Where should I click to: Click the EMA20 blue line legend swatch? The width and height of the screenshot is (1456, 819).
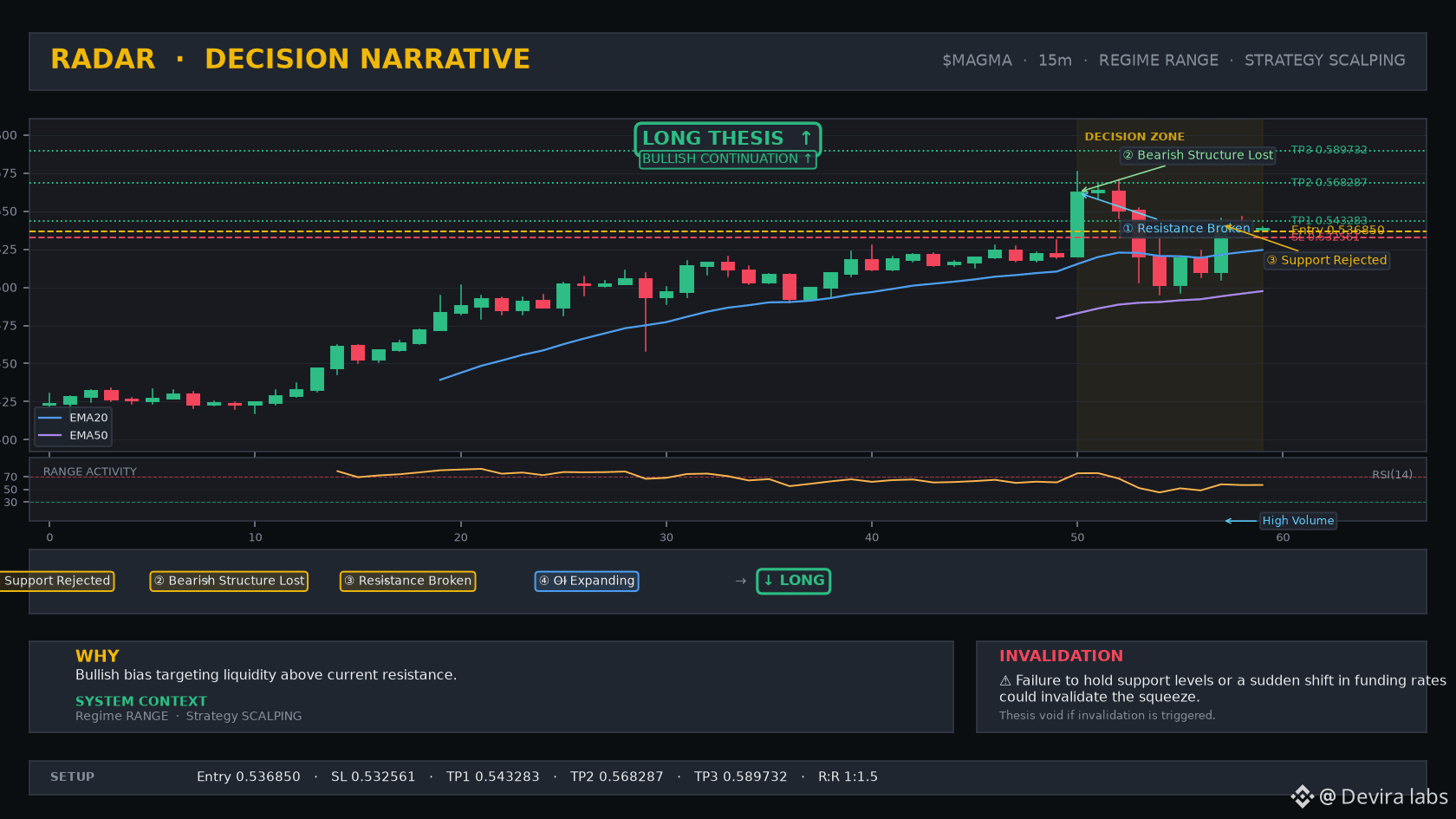pos(50,418)
